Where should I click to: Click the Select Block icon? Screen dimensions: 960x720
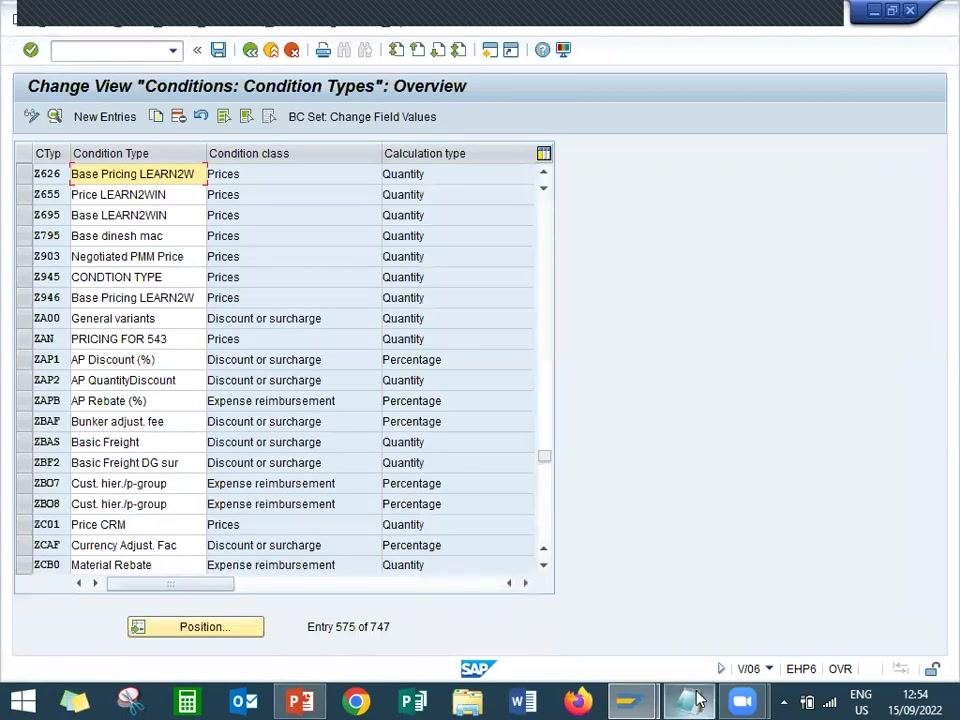[x=247, y=116]
